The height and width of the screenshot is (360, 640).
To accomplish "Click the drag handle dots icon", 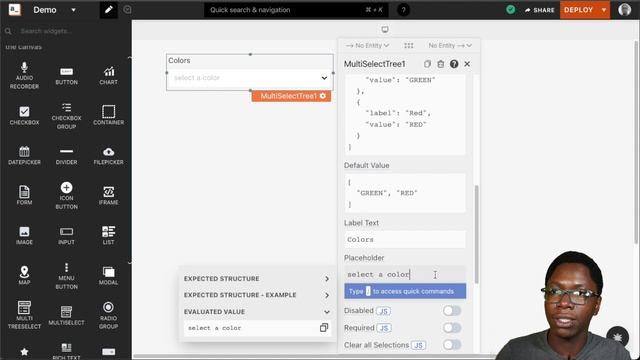I will pyautogui.click(x=409, y=45).
